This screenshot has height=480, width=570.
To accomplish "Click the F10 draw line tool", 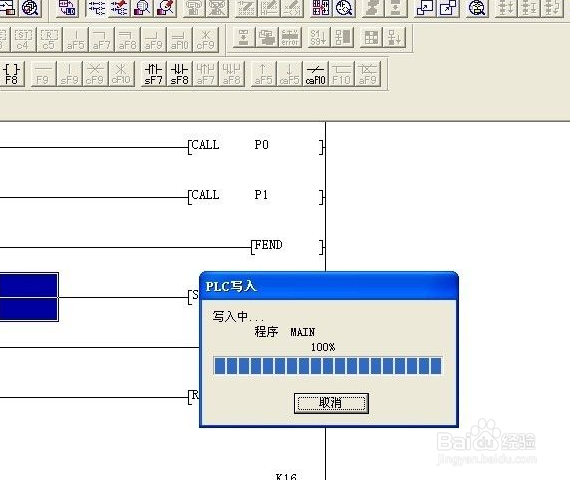I will click(341, 74).
